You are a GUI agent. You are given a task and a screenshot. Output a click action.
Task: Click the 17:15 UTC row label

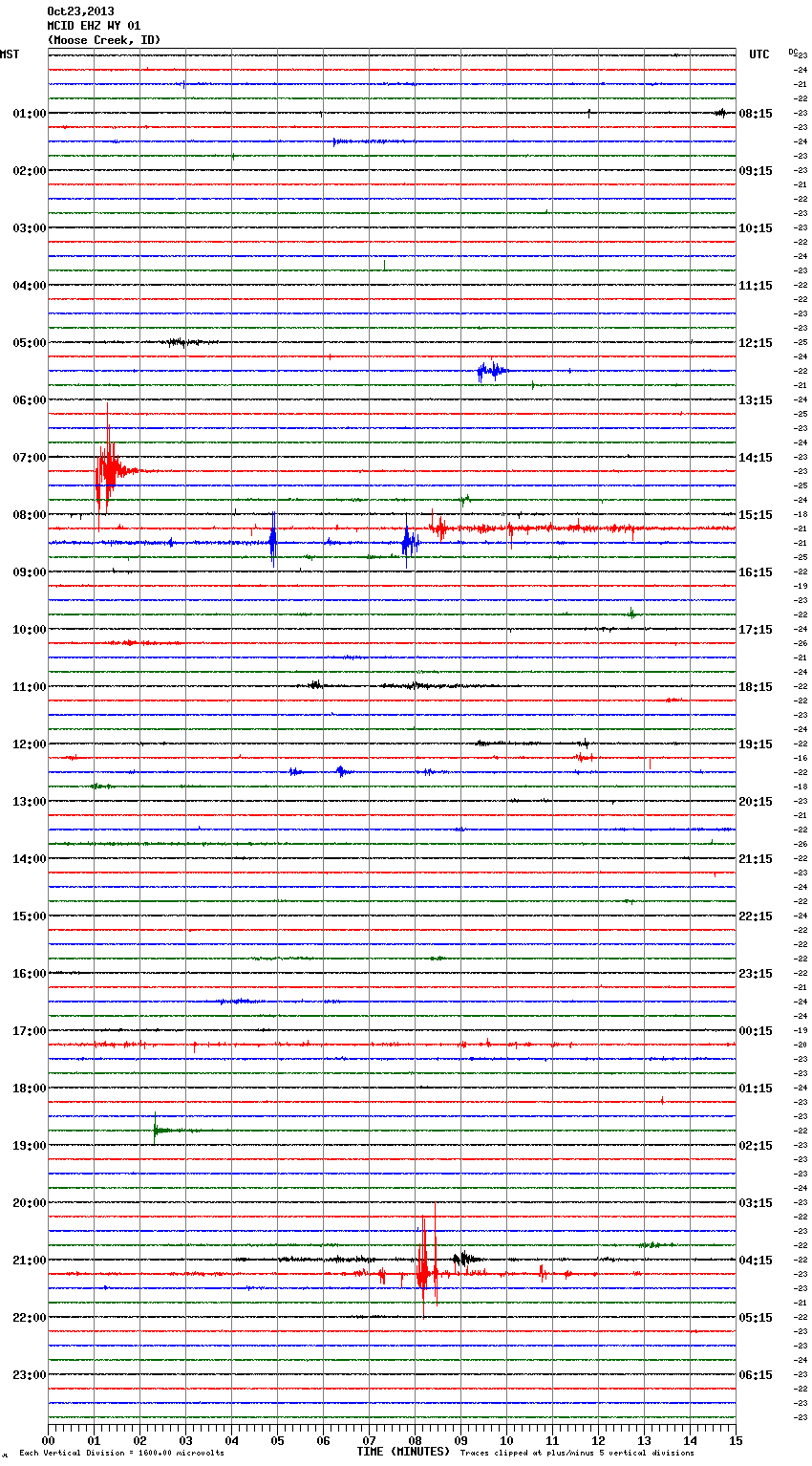pos(756,630)
